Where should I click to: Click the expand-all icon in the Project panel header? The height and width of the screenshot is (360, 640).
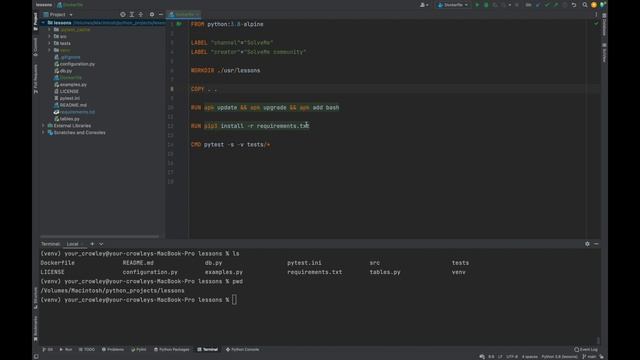click(131, 14)
